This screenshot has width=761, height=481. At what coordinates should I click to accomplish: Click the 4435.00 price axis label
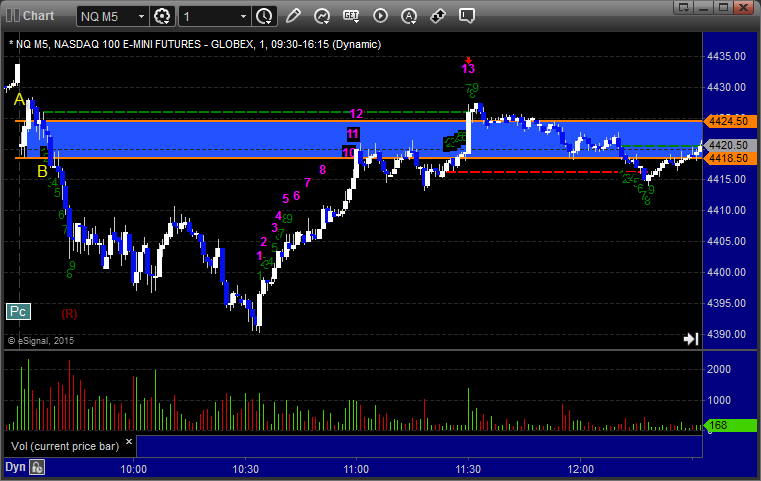pos(727,56)
